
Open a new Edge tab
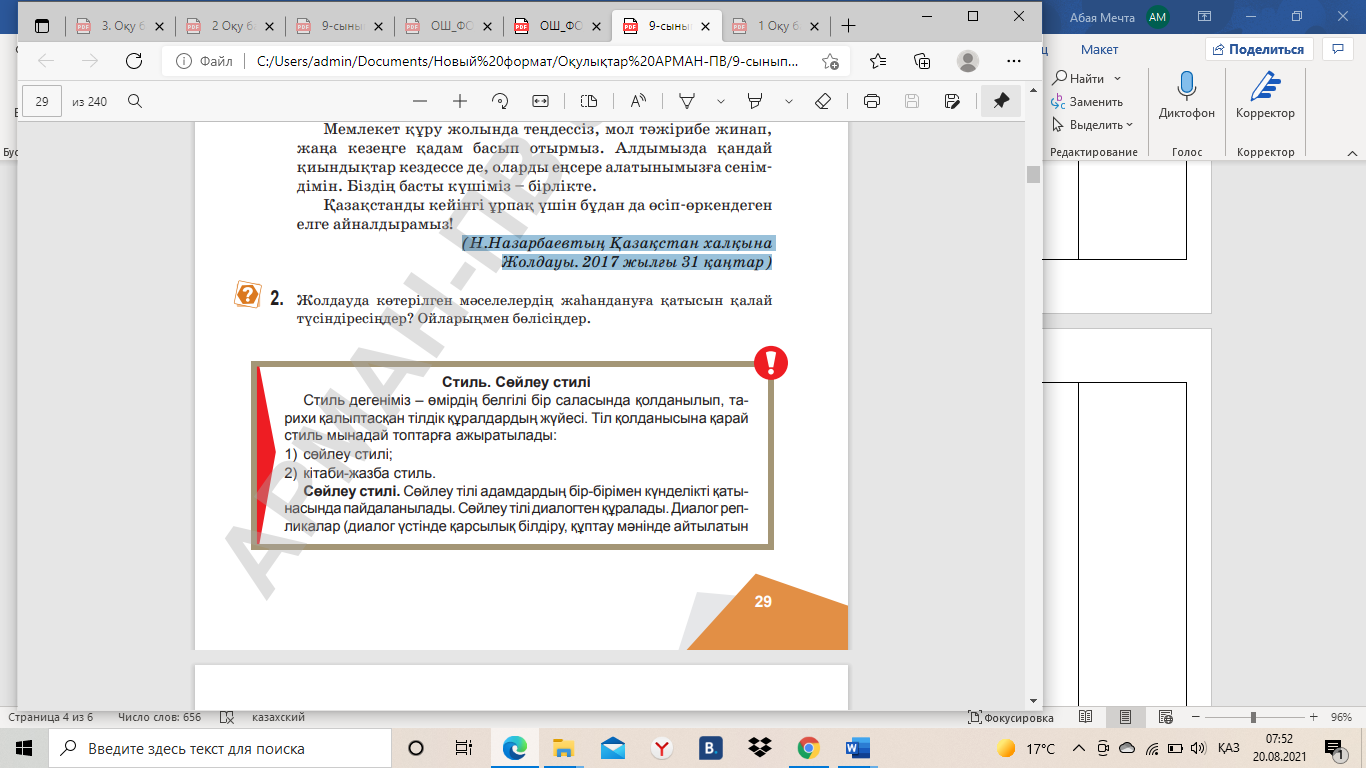coord(849,26)
